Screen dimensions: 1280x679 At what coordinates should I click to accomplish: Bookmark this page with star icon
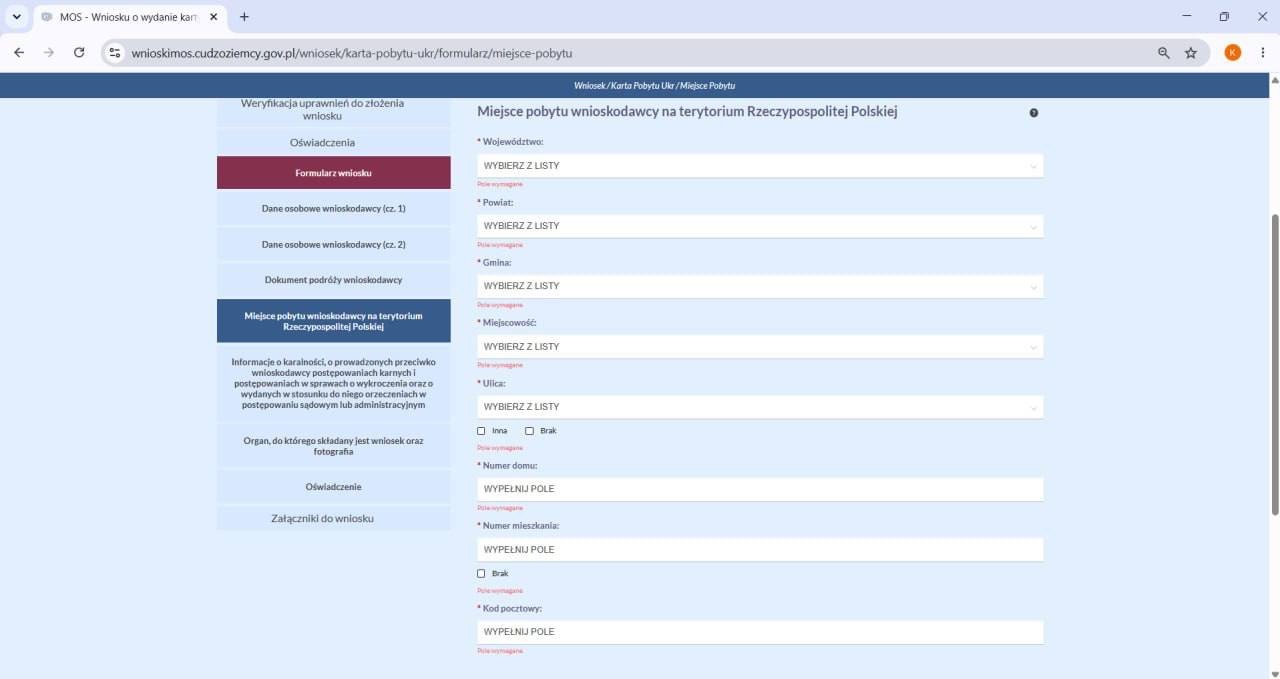point(1191,53)
